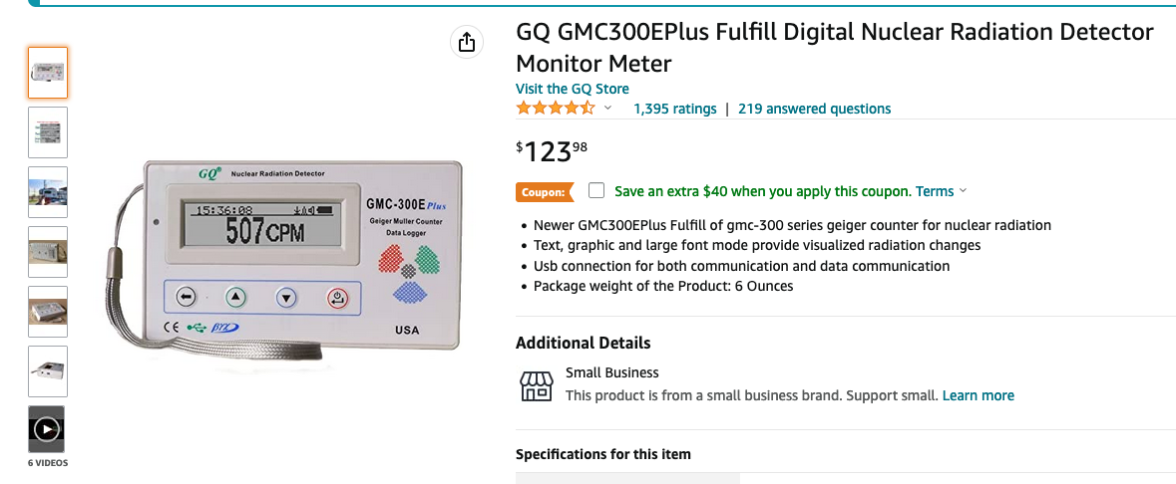Select the second product thumbnail
This screenshot has height=484, width=1176.
(47, 132)
